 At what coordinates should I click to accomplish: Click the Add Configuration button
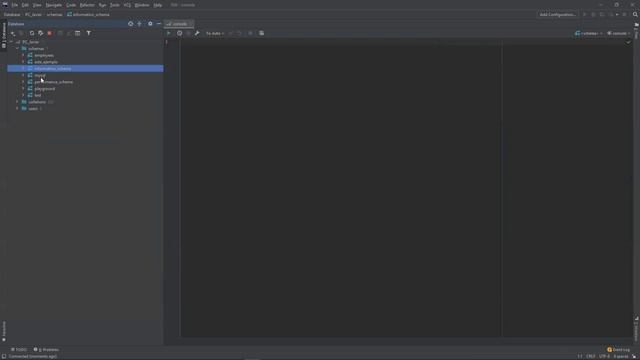point(558,14)
